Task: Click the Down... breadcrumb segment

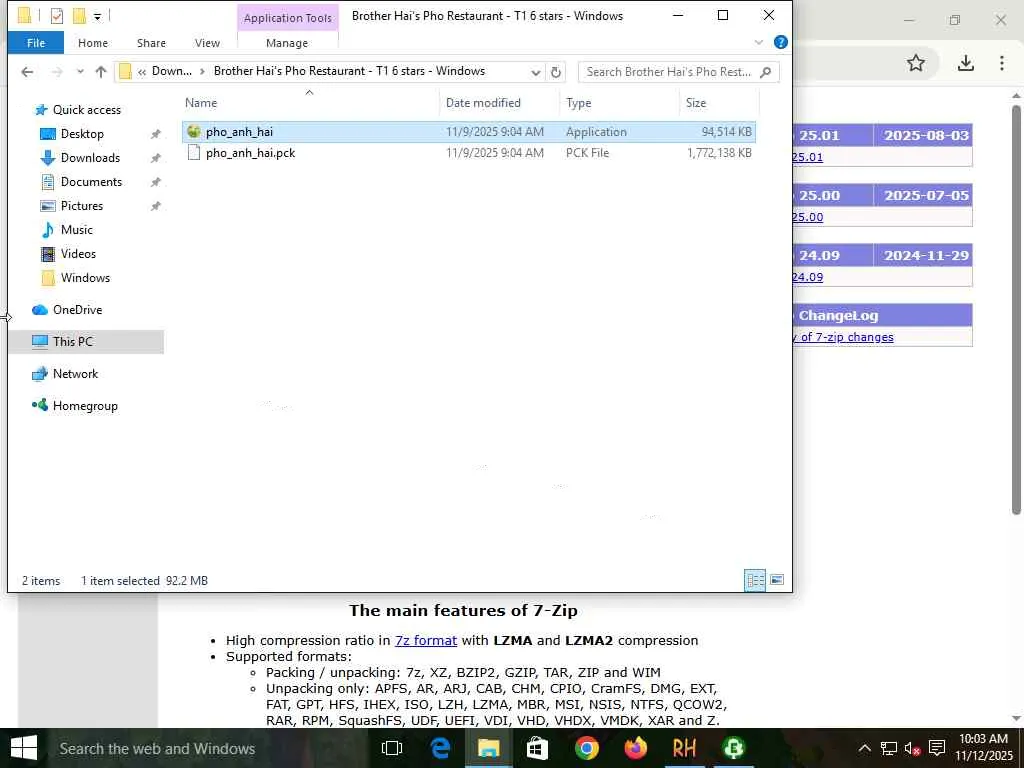Action: coord(172,71)
